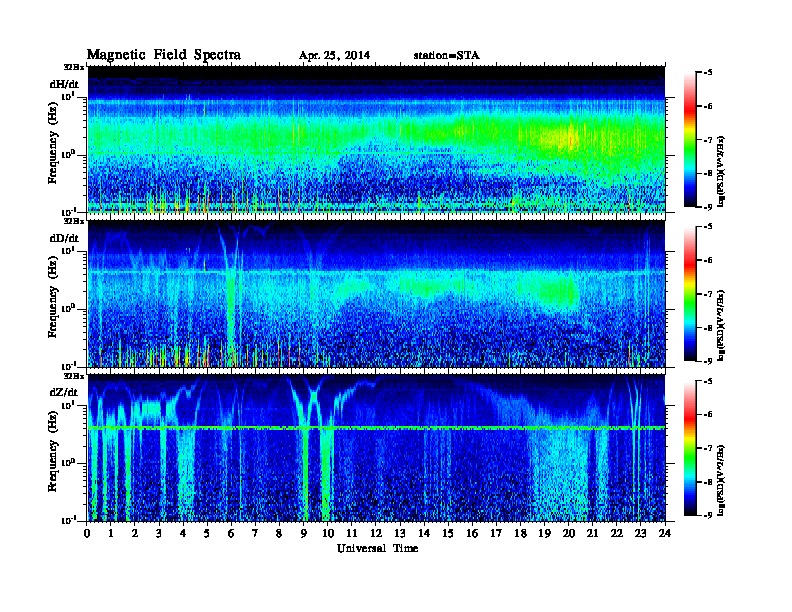Viewport: 792px width, 612px height.
Task: Click the log(PSD) label beside dD/dt color bar
Action: click(722, 325)
